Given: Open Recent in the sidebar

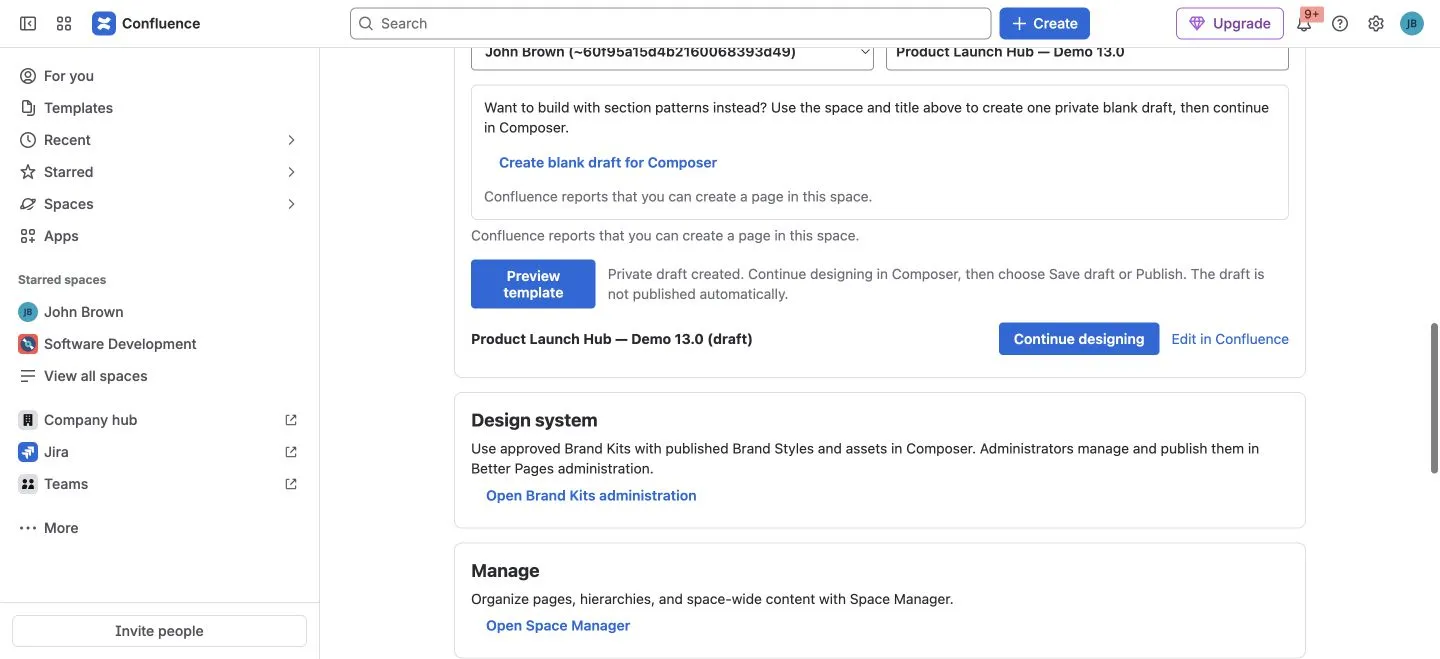Looking at the screenshot, I should [159, 140].
